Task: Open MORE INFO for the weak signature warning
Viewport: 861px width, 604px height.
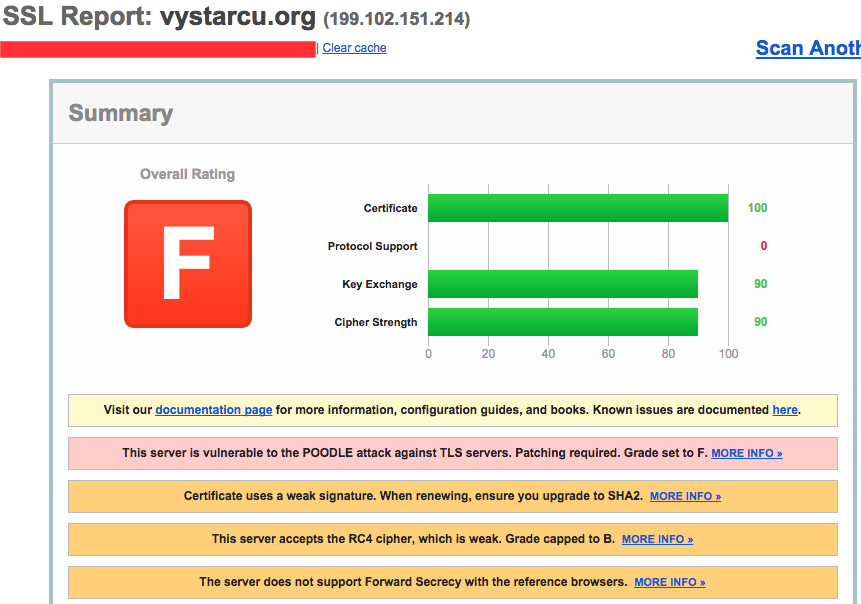Action: click(x=685, y=496)
